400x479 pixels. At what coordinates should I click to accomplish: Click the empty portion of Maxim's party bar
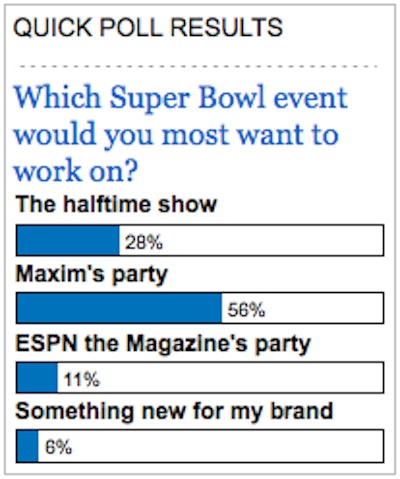pos(302,308)
